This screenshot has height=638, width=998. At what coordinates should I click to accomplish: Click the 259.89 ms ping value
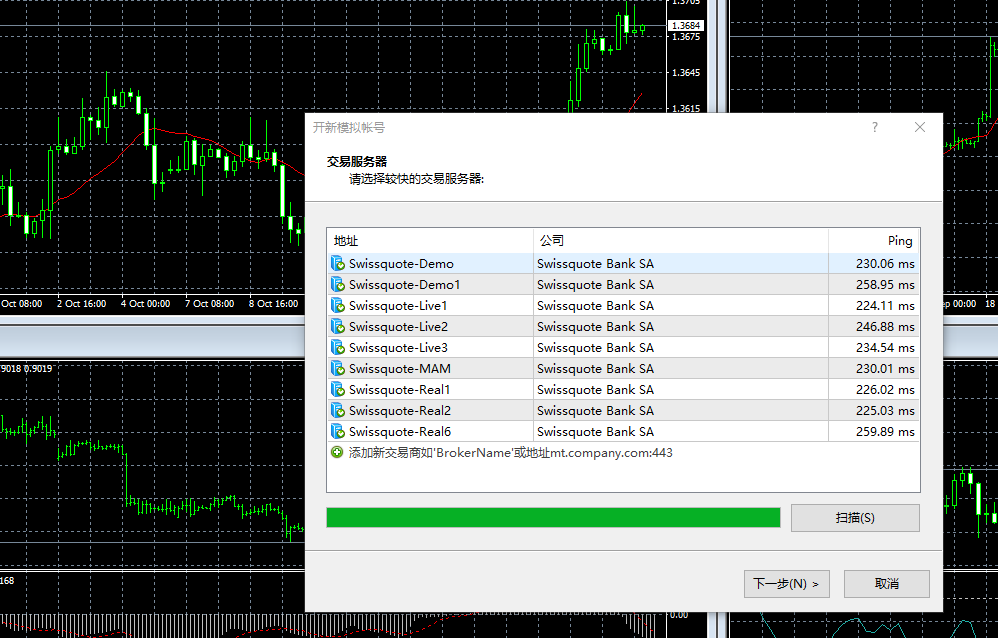pos(885,432)
